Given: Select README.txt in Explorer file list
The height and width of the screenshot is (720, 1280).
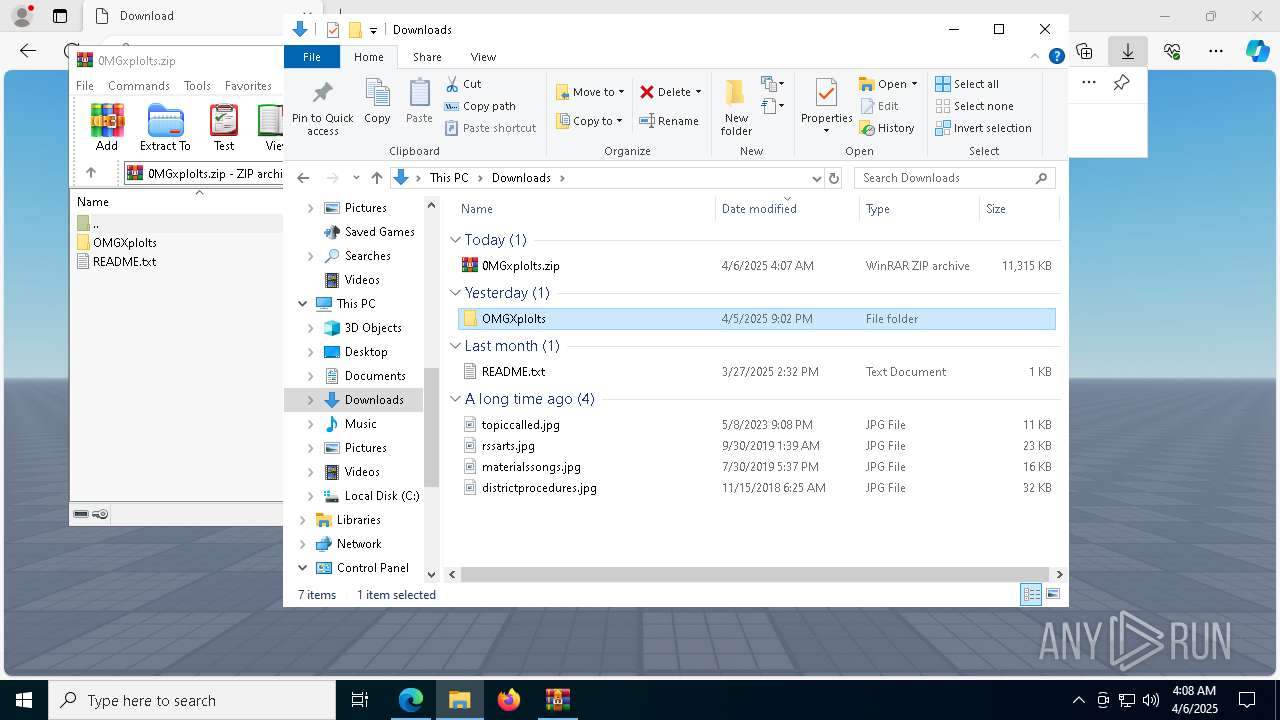Looking at the screenshot, I should coord(757,372).
